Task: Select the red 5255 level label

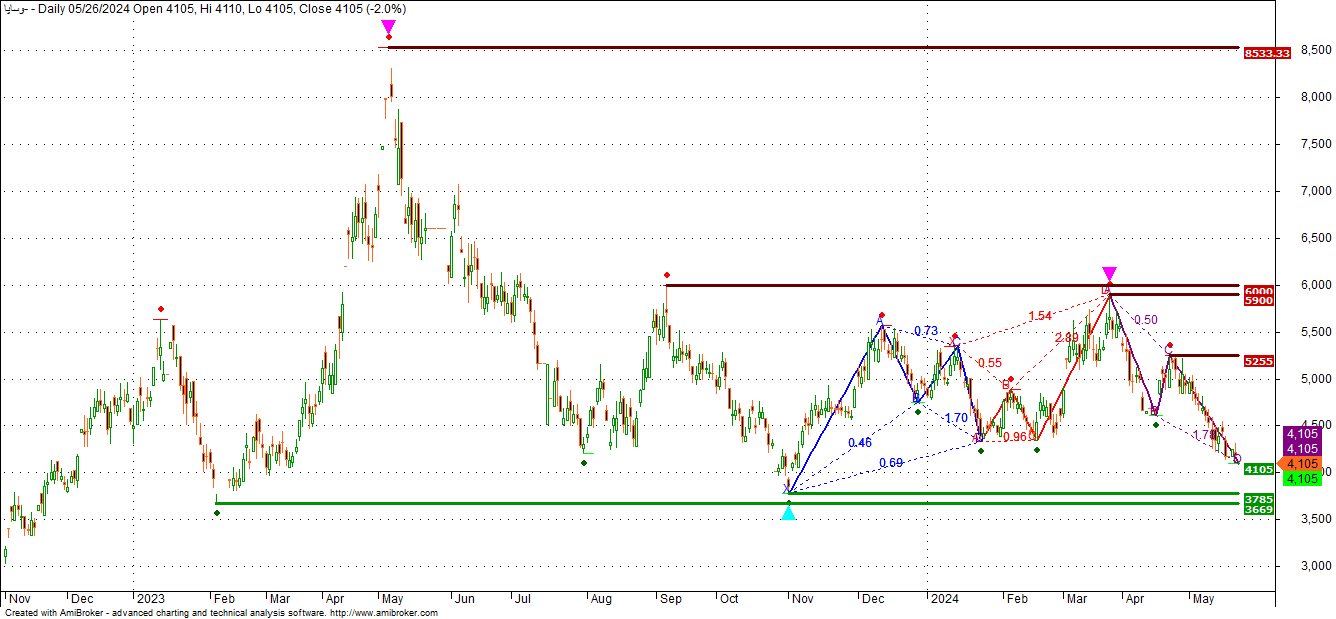Action: click(x=1258, y=361)
